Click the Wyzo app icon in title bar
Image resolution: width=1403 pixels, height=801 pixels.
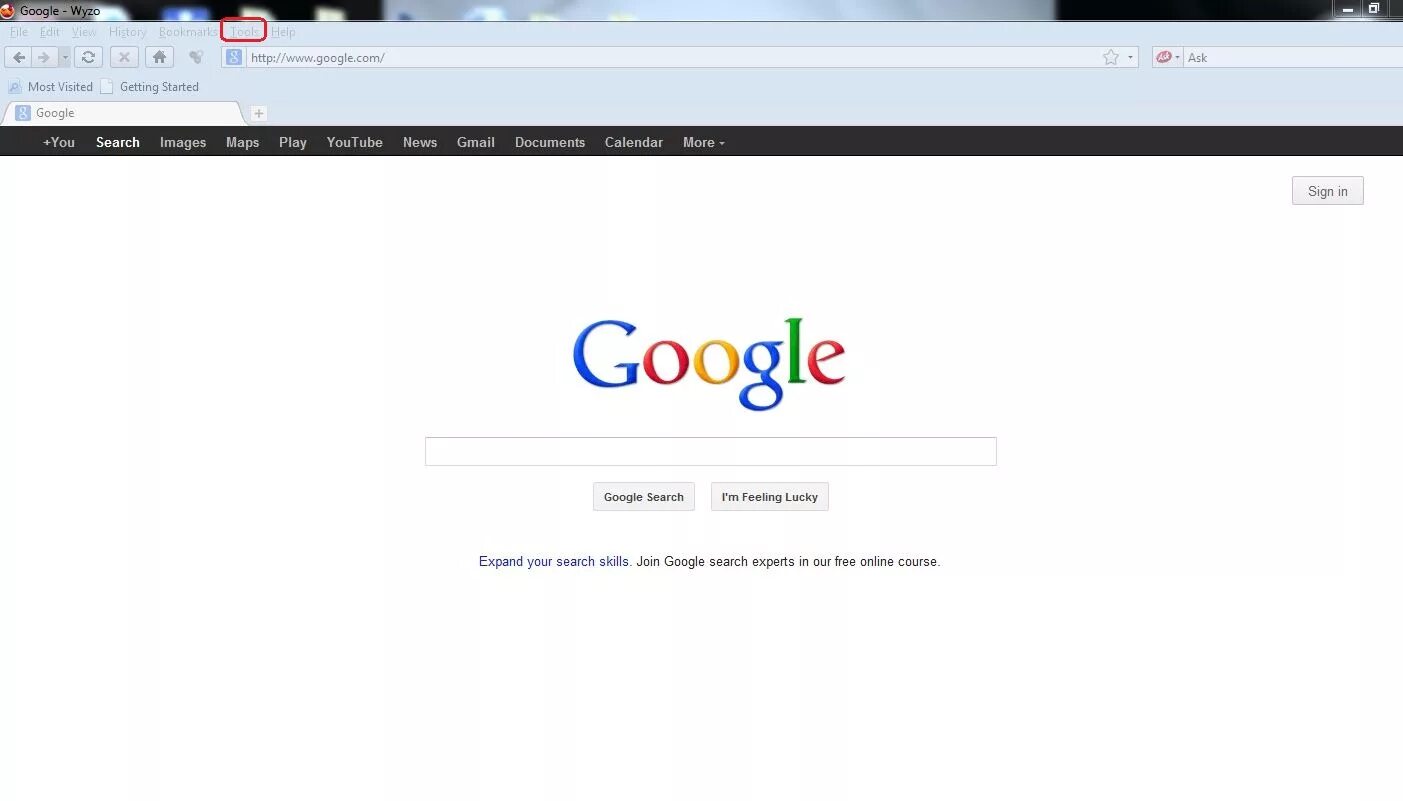[8, 11]
